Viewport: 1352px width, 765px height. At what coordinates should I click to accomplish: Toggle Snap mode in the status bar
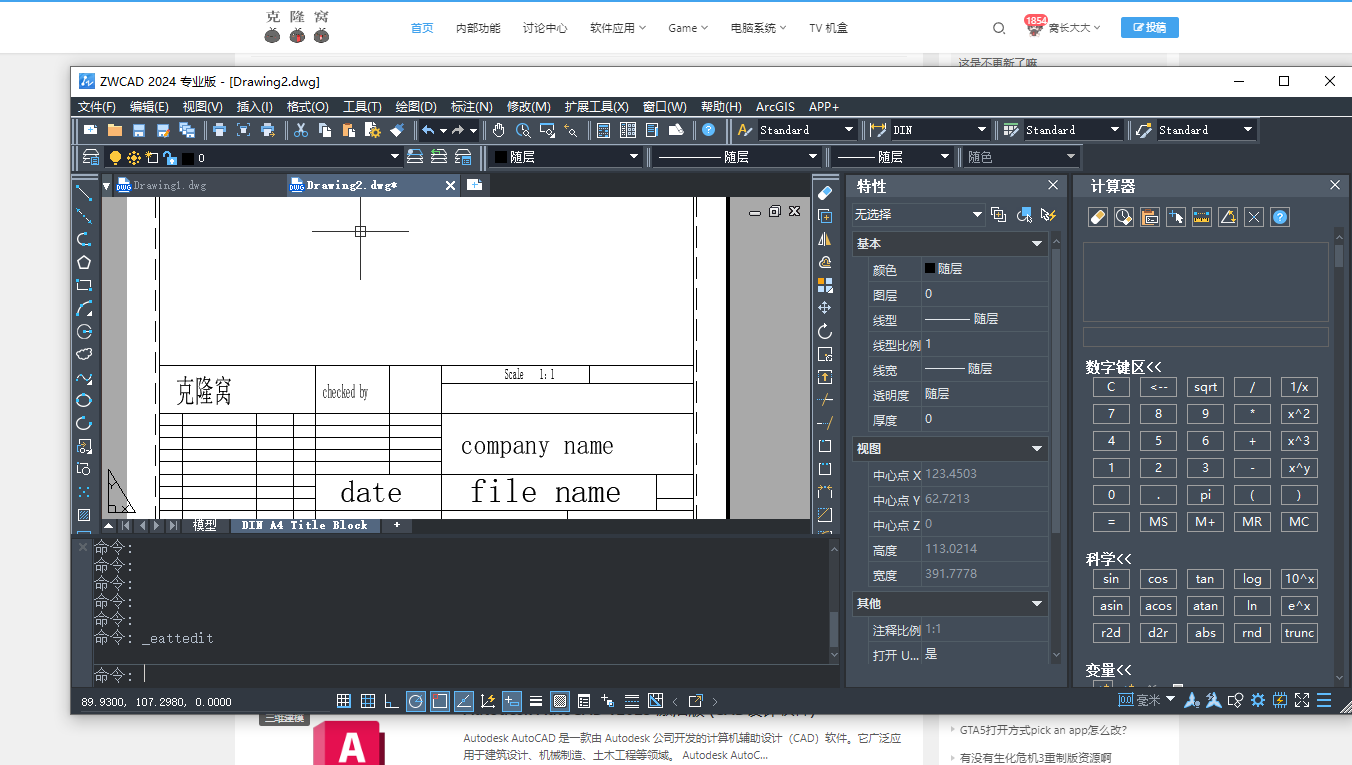click(x=344, y=701)
